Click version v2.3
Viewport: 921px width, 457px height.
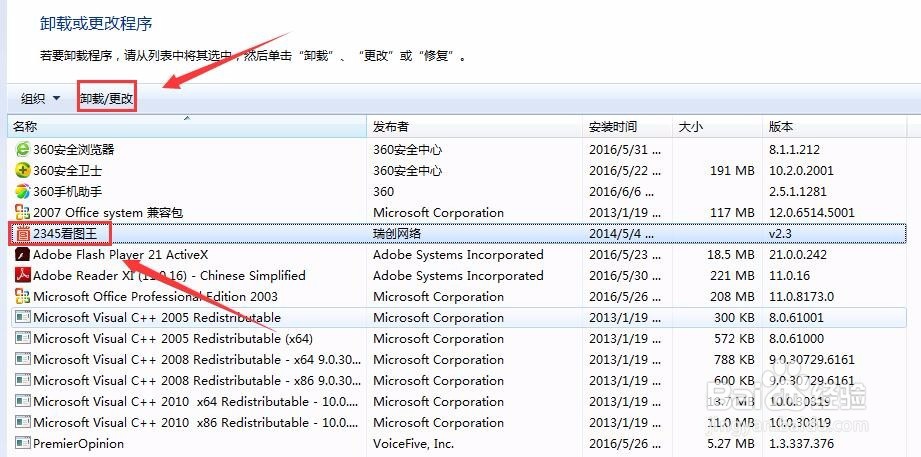pos(780,234)
